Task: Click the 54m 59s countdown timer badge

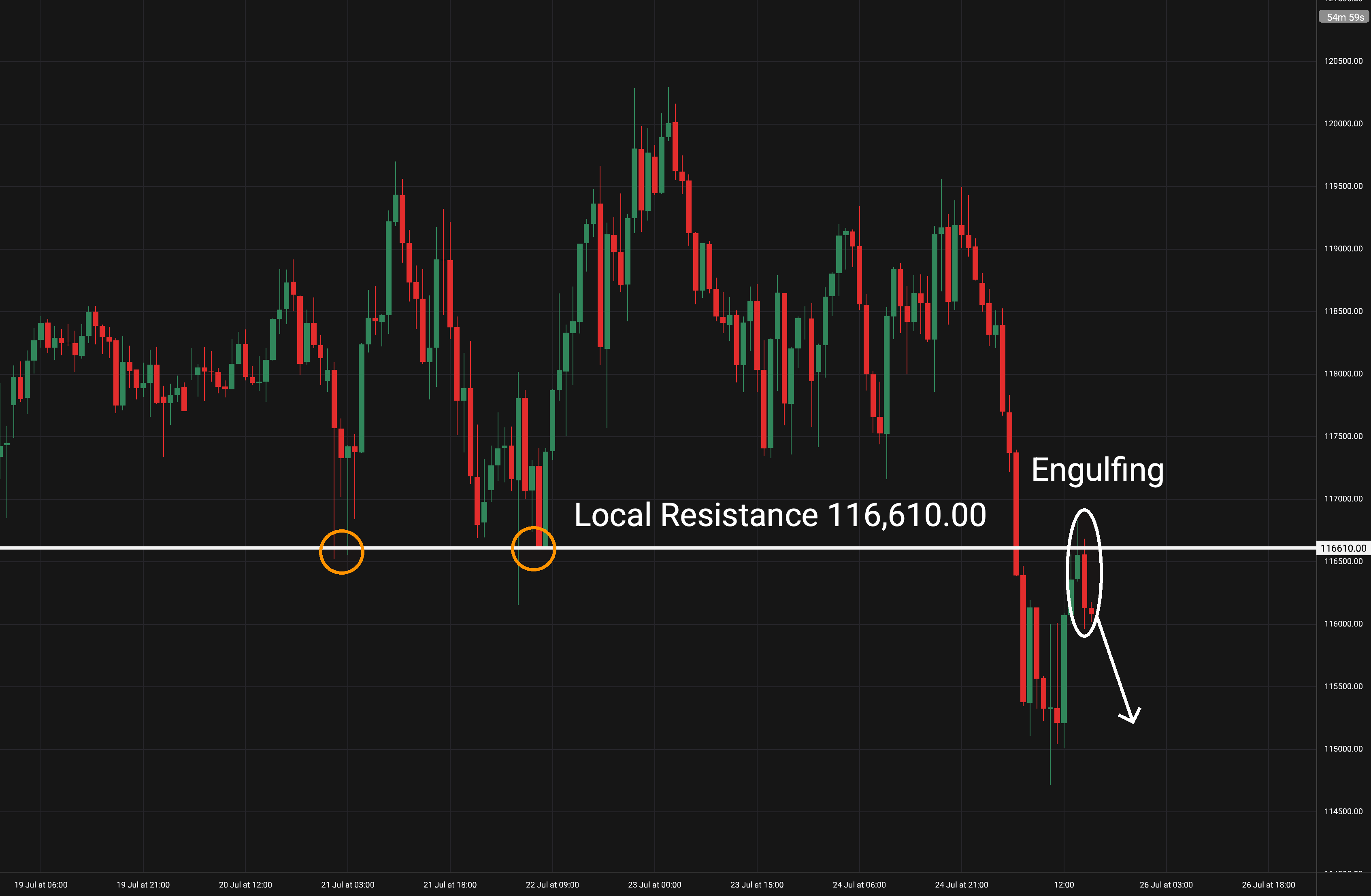Action: click(x=1344, y=17)
